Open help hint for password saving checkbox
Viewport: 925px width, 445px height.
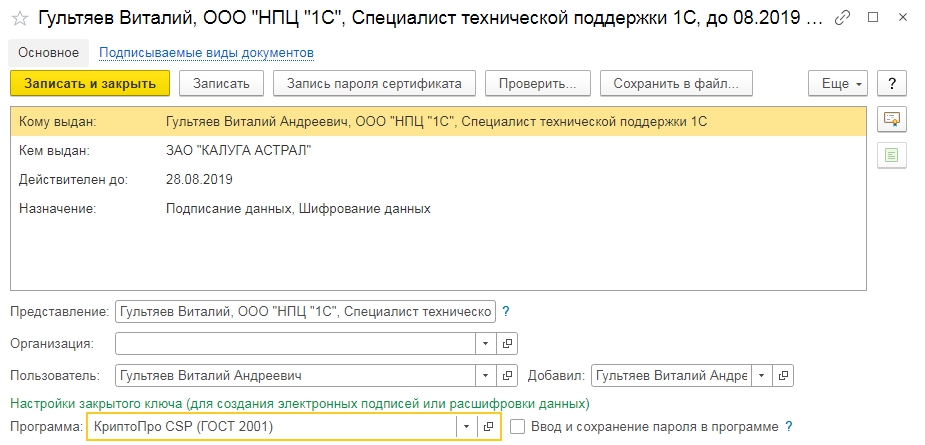(x=789, y=426)
